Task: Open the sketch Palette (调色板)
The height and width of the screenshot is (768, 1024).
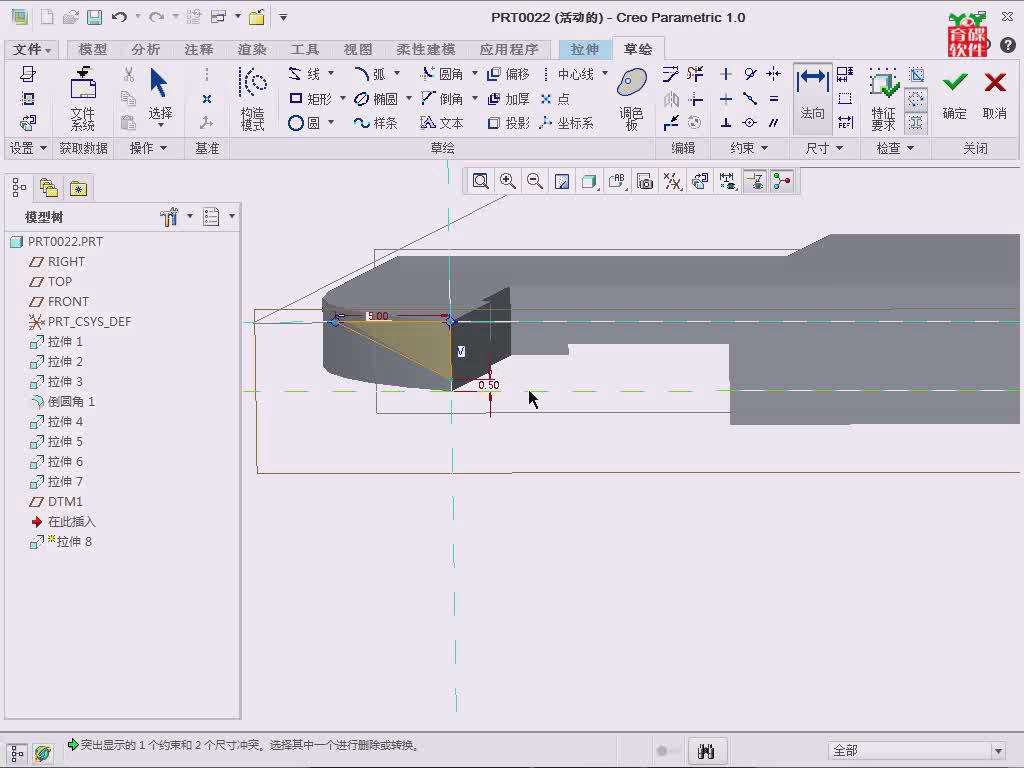Action: point(632,98)
